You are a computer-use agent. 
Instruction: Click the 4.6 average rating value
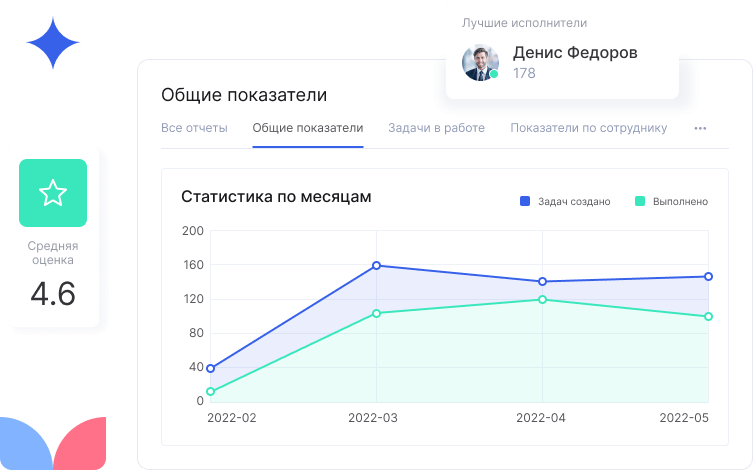[53, 295]
